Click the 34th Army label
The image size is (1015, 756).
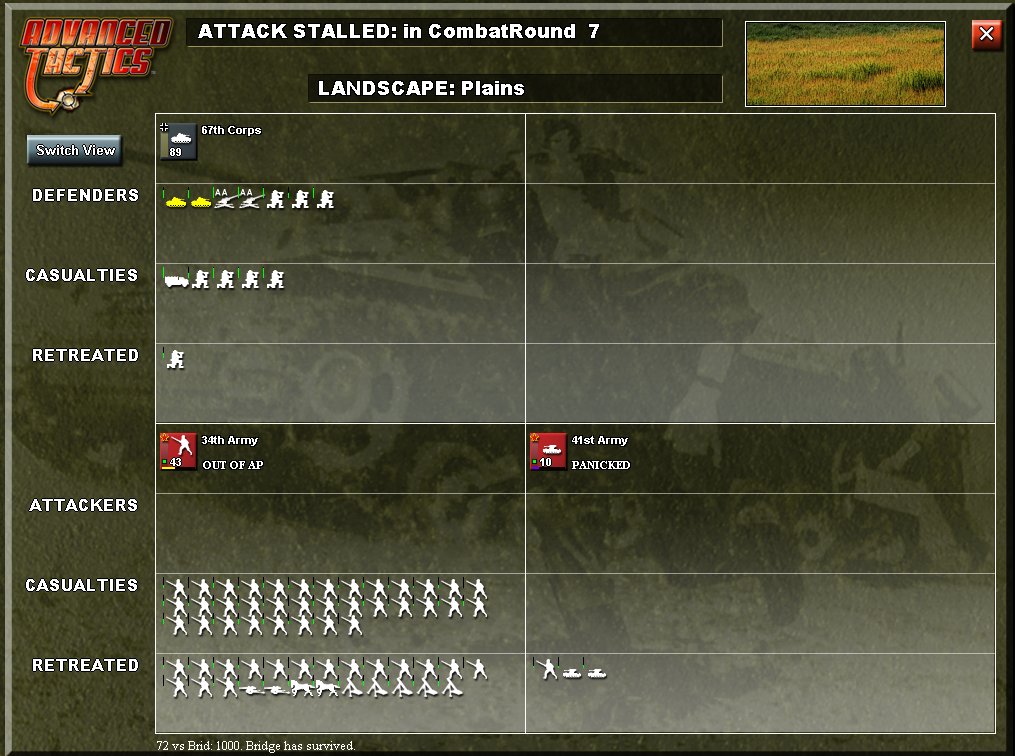pyautogui.click(x=229, y=440)
